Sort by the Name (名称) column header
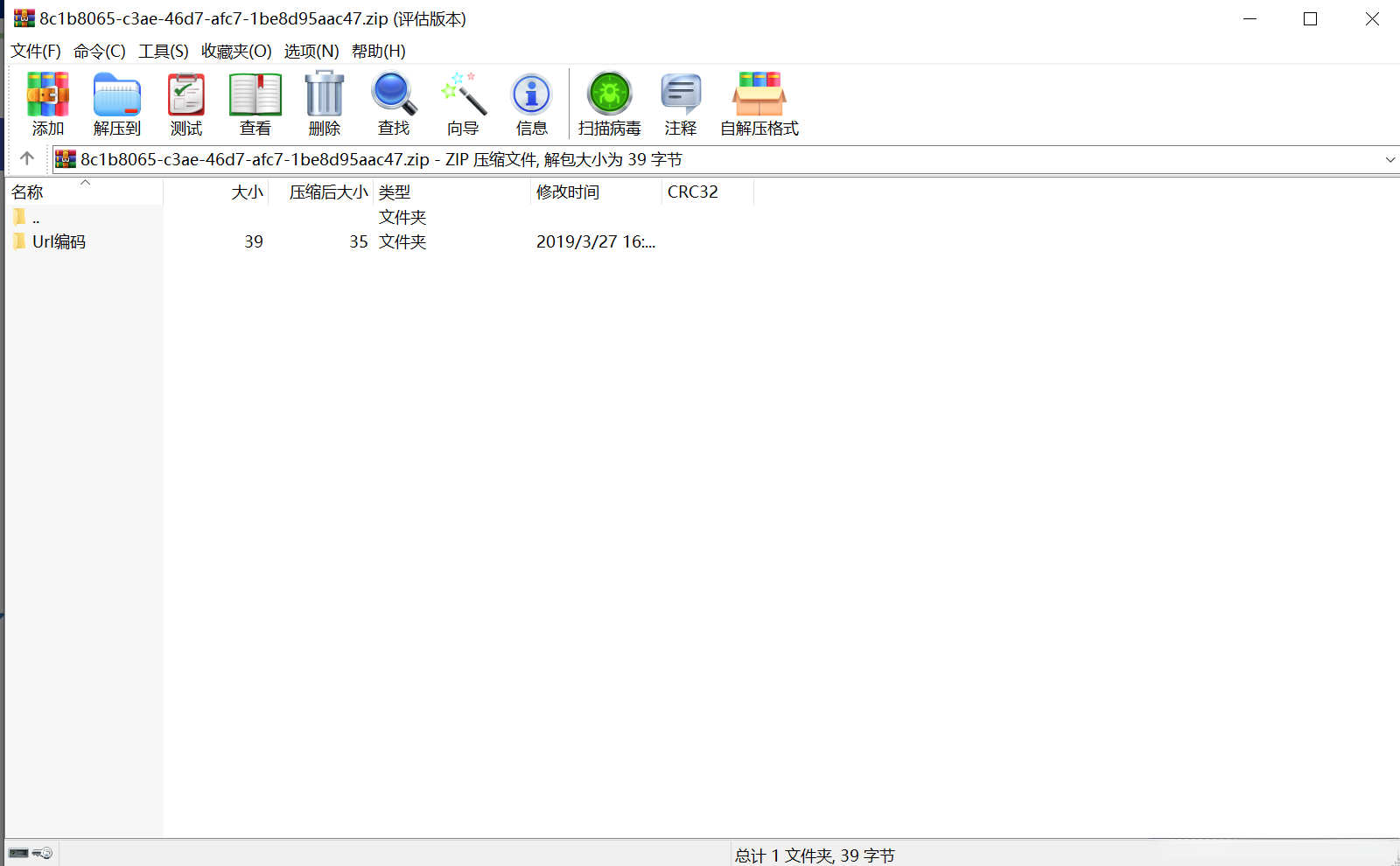Viewport: 1400px width, 866px height. click(x=85, y=192)
